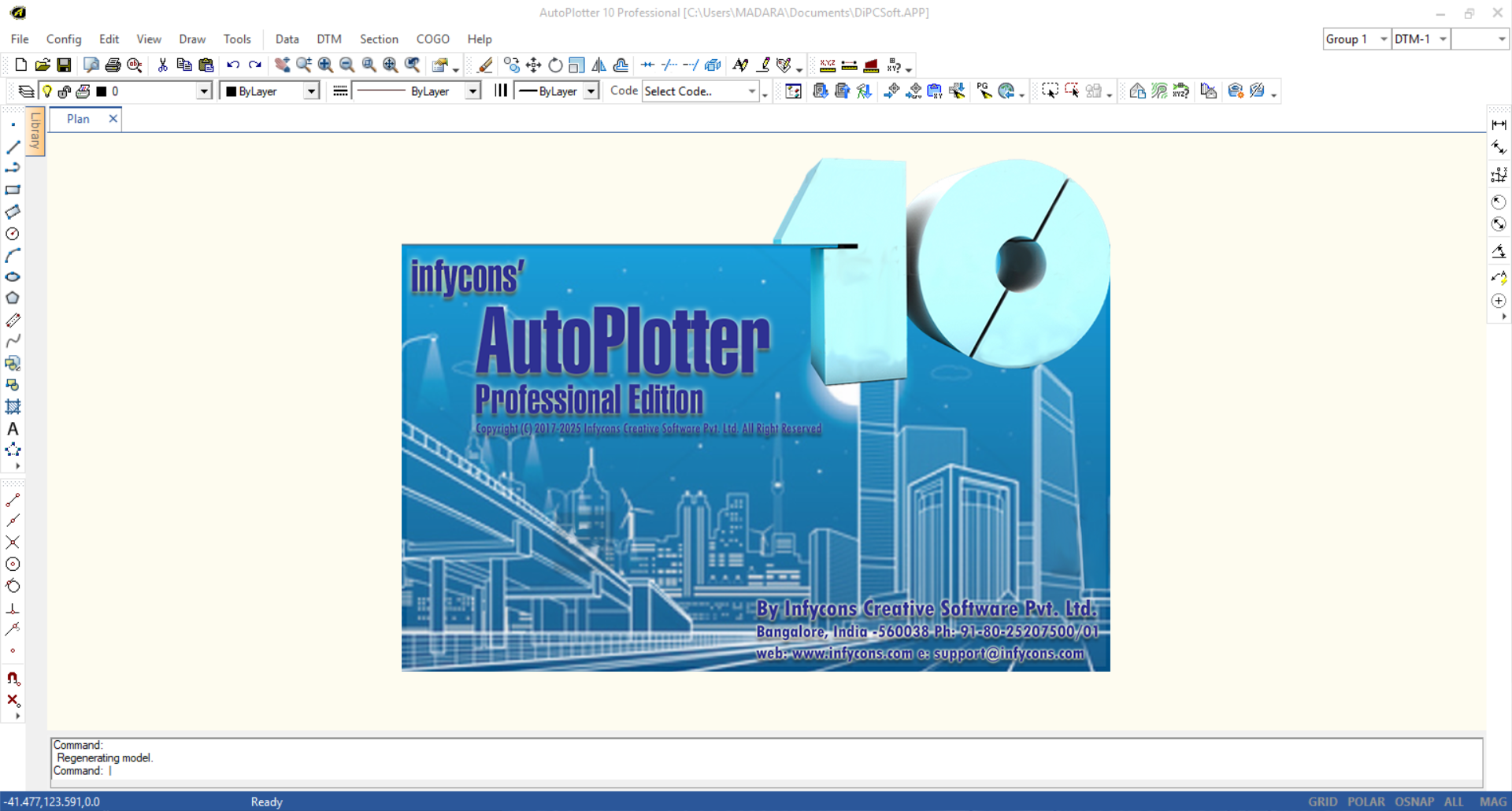The width and height of the screenshot is (1512, 811).
Task: Toggle layer on/off light bulb icon
Action: [47, 91]
